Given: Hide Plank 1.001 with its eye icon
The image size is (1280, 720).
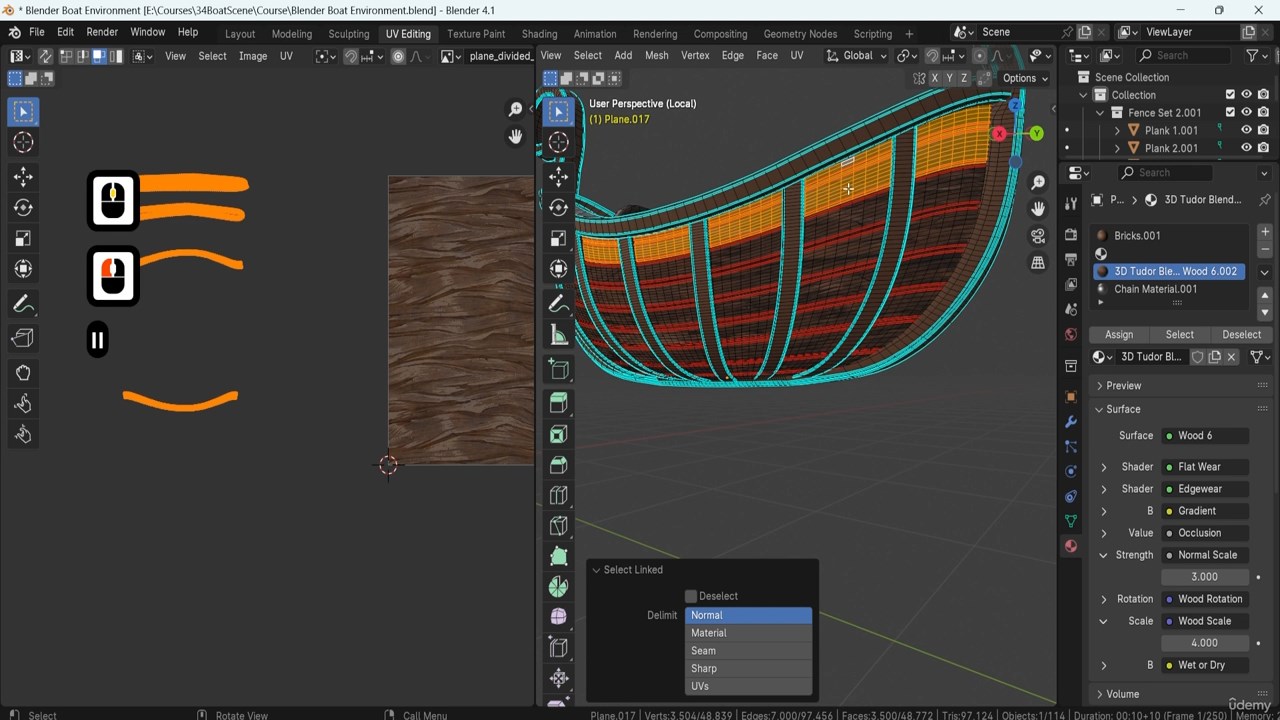Looking at the screenshot, I should click(x=1246, y=130).
